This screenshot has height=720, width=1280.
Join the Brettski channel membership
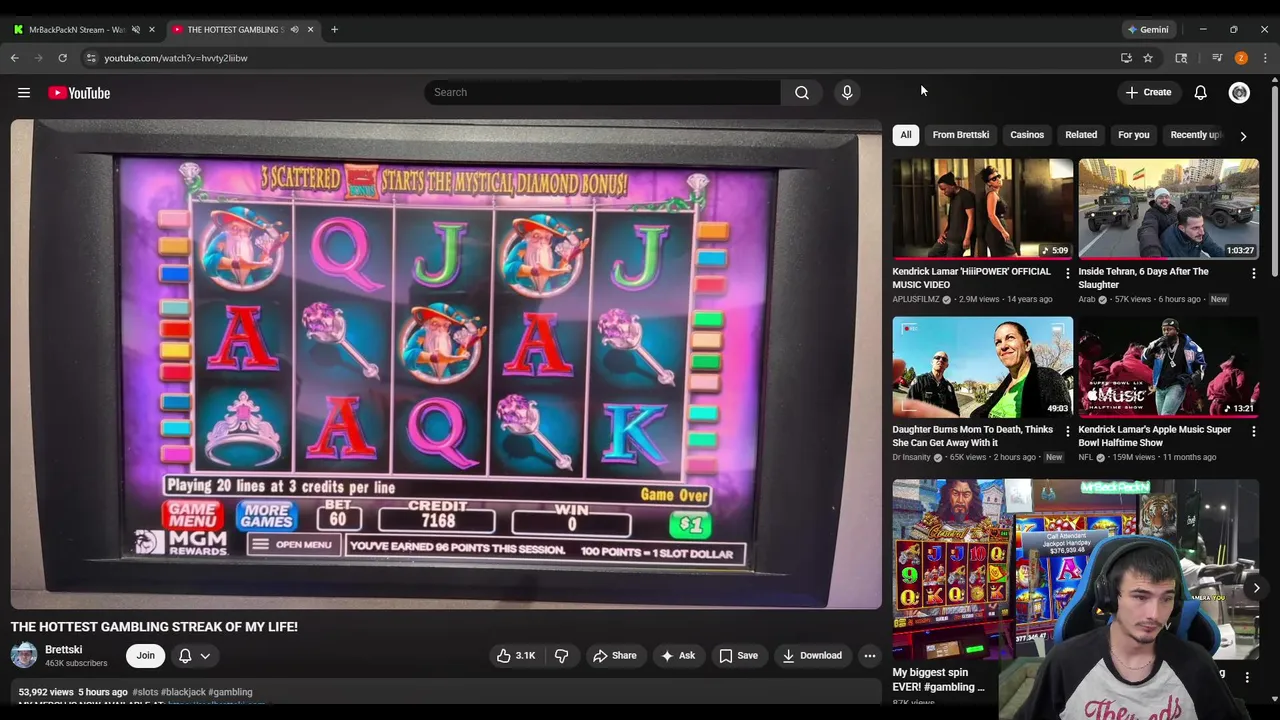(146, 656)
